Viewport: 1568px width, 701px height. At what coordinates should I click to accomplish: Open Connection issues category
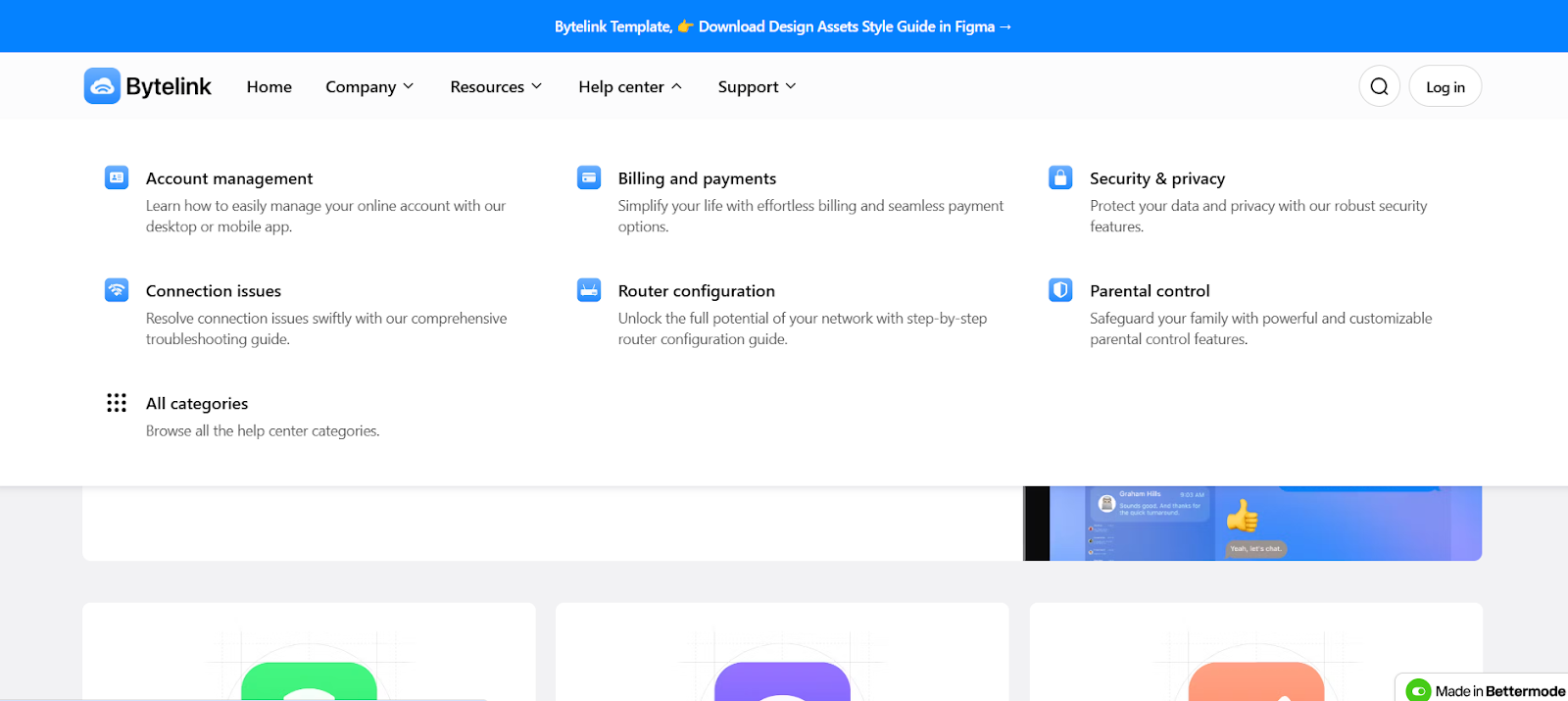click(x=214, y=291)
